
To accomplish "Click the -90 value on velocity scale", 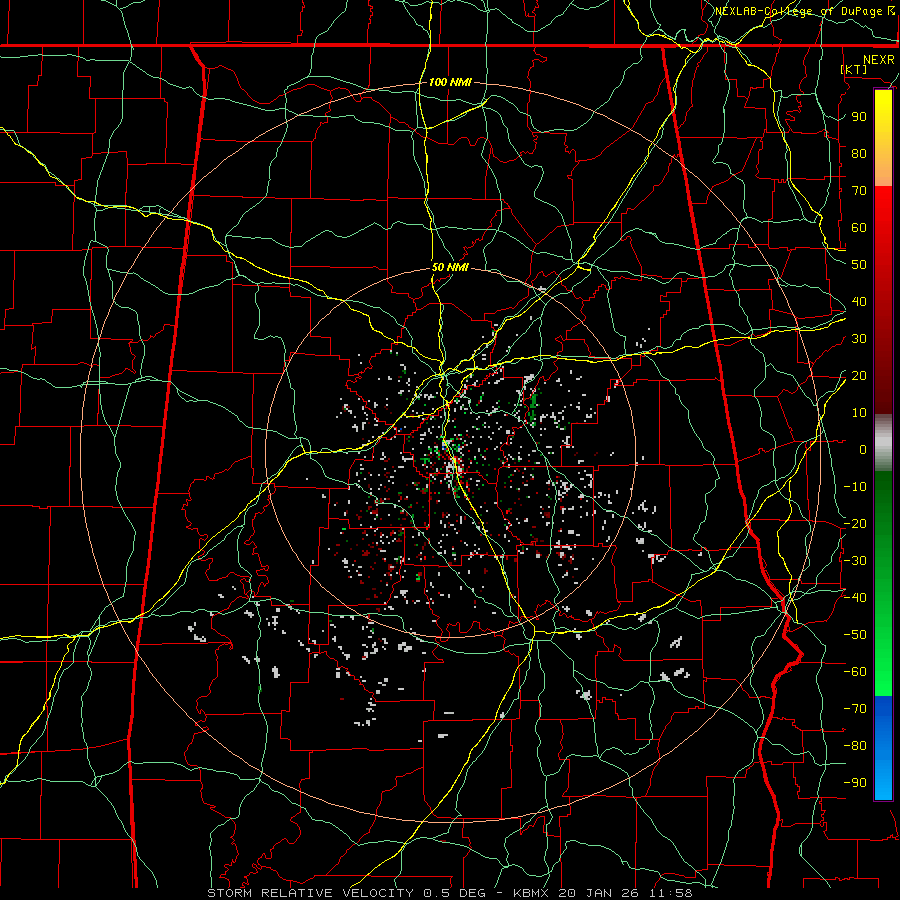I will (x=855, y=783).
